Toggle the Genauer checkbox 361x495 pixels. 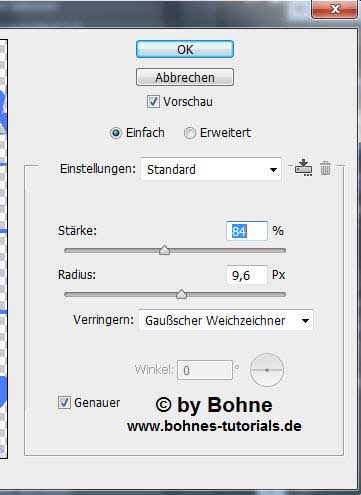pos(64,402)
